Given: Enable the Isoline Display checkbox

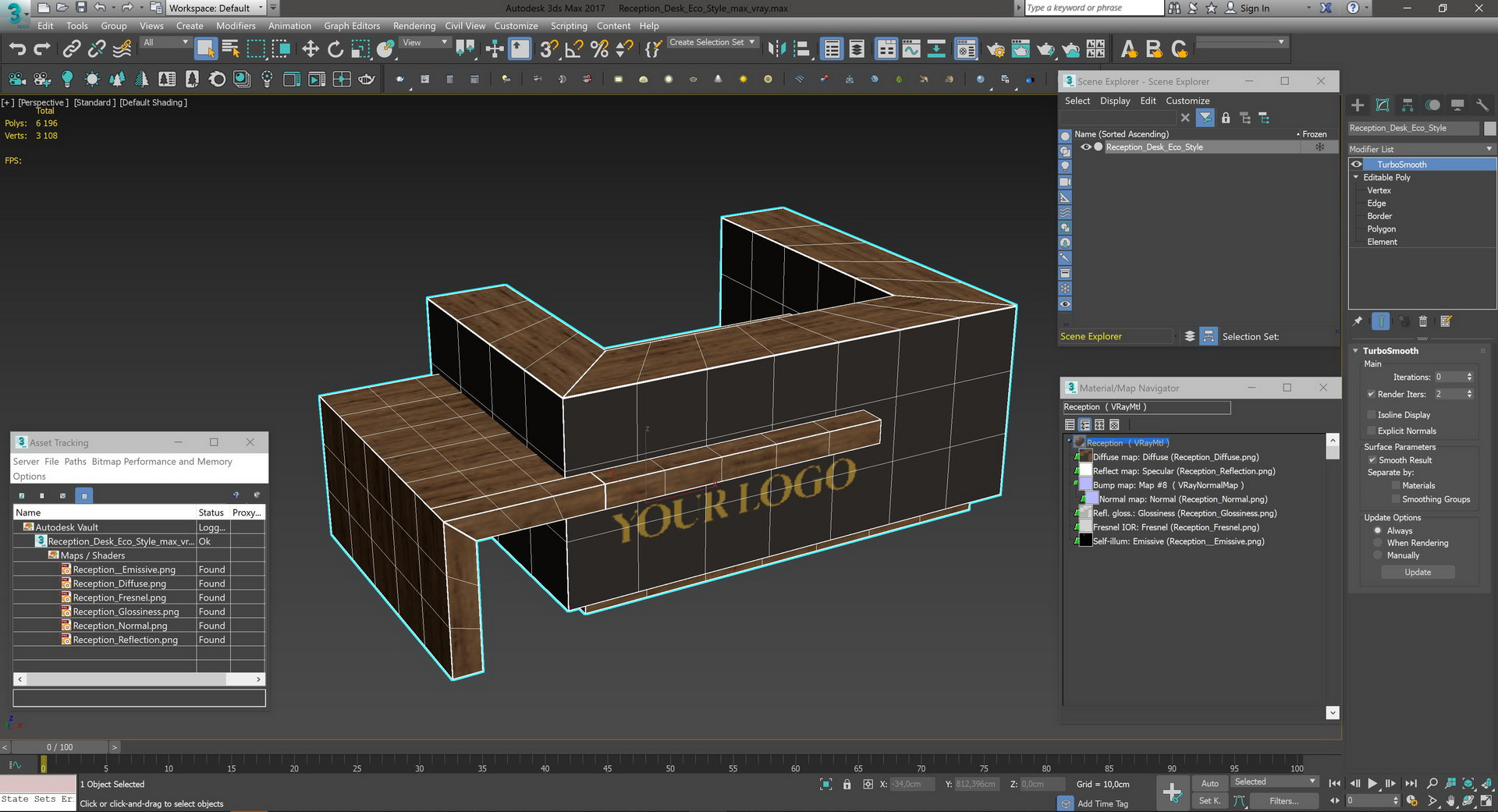Looking at the screenshot, I should coord(1372,415).
